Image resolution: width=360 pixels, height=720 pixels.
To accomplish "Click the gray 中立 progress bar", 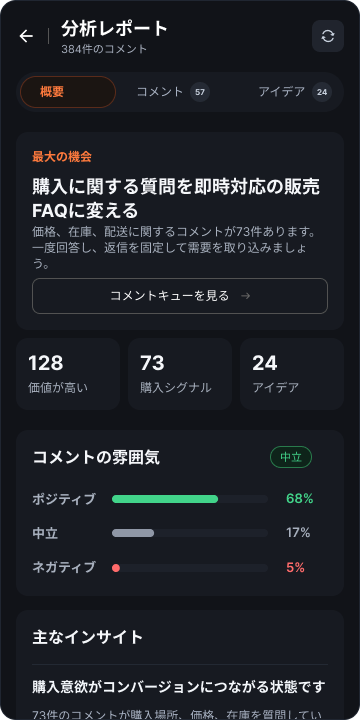I will point(133,533).
